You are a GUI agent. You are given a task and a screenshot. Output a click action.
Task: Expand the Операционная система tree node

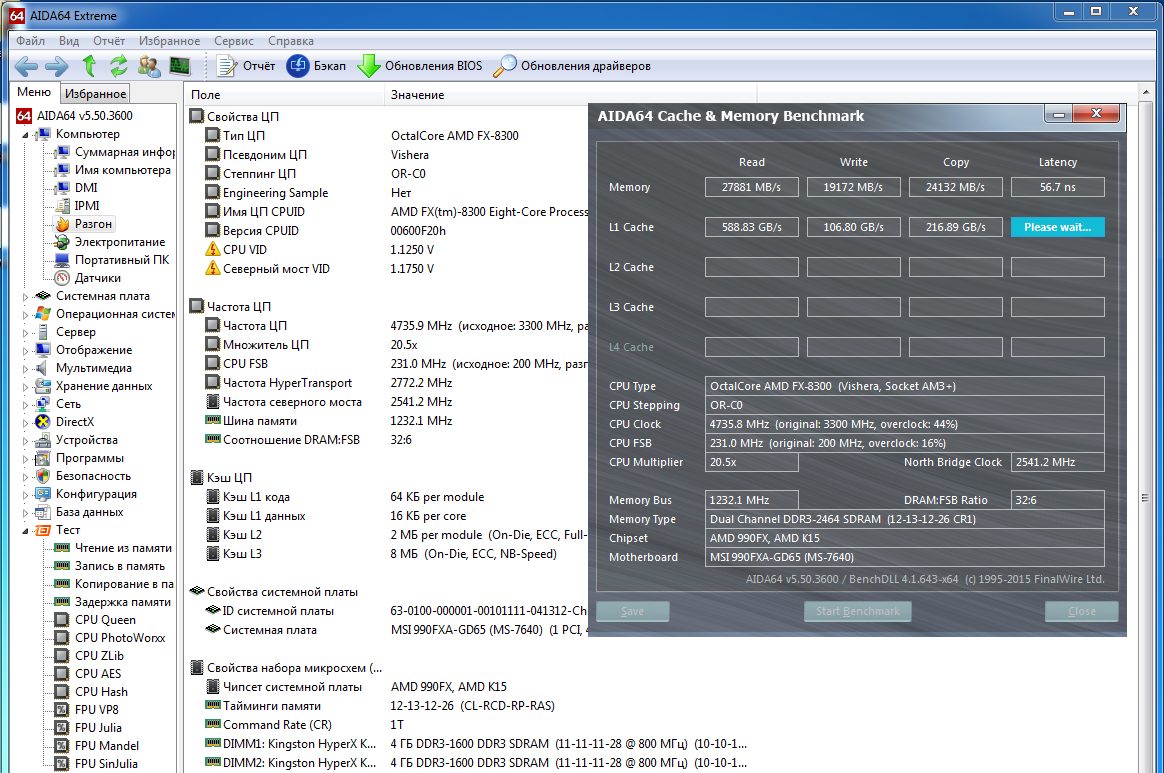coord(25,314)
